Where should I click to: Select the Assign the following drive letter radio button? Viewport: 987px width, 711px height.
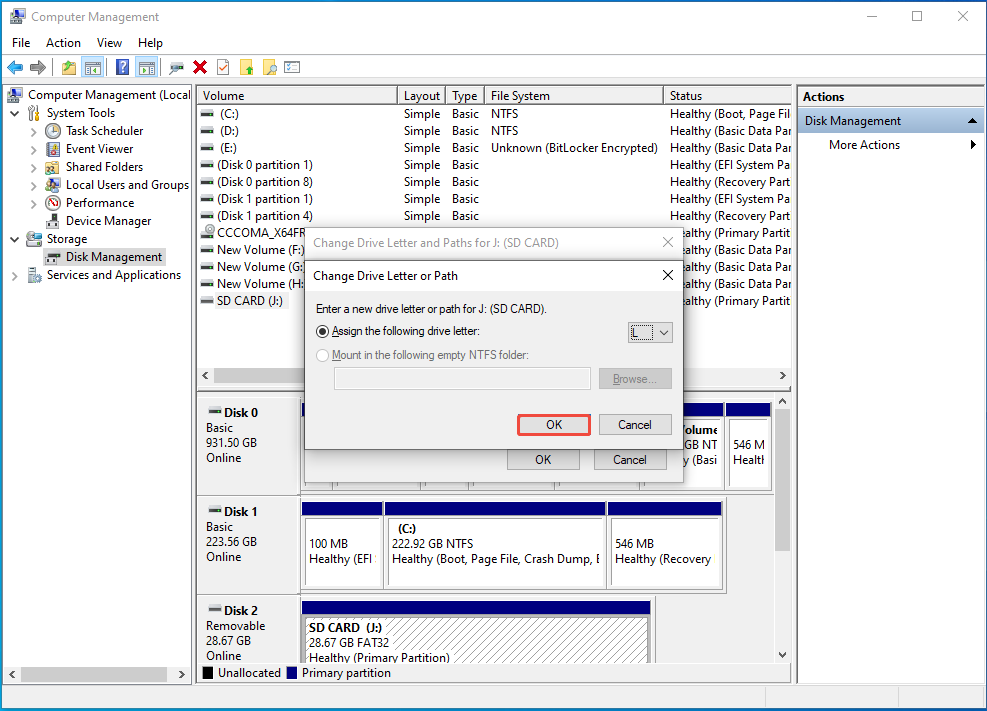click(321, 331)
